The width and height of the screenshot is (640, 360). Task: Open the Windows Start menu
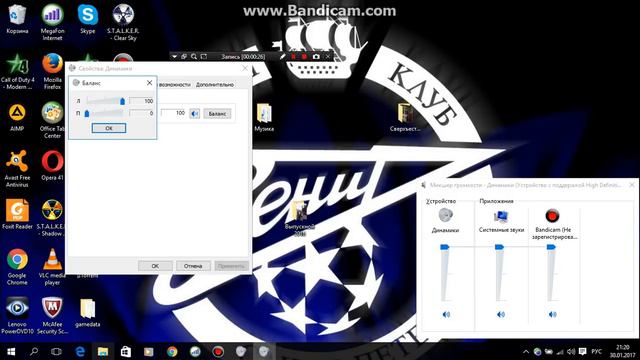point(11,351)
